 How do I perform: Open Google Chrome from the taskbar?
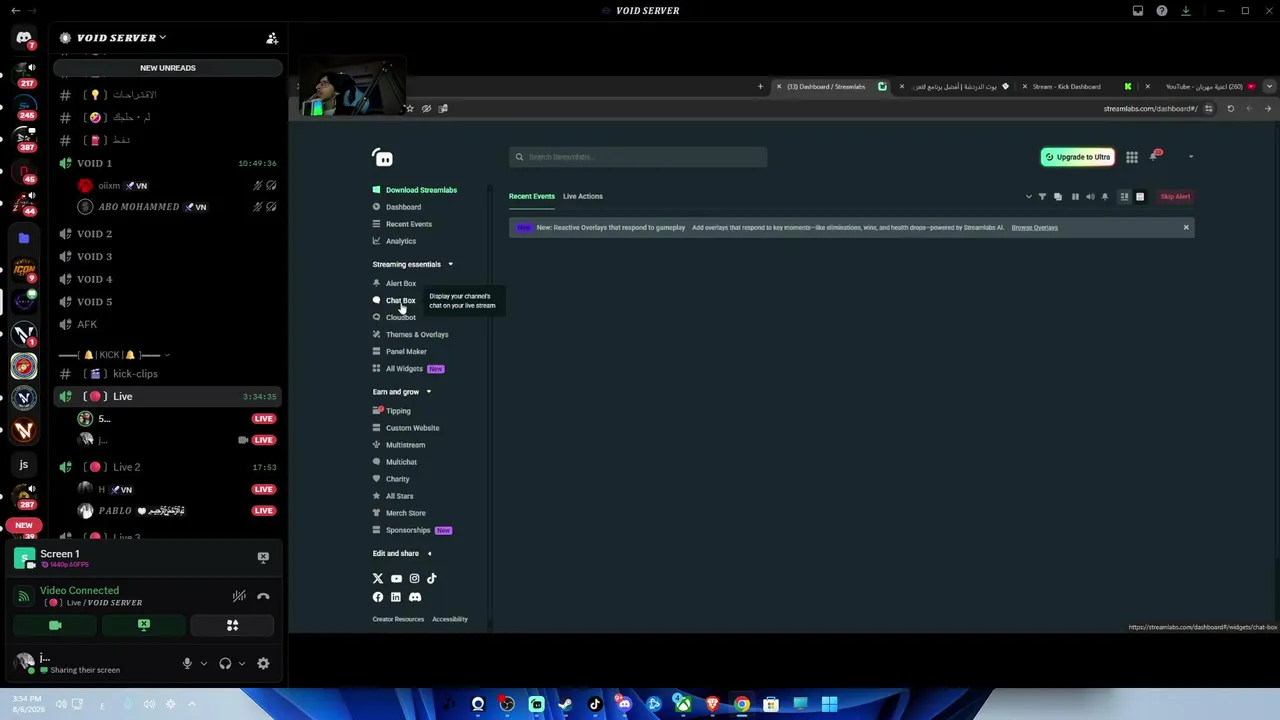coord(741,704)
